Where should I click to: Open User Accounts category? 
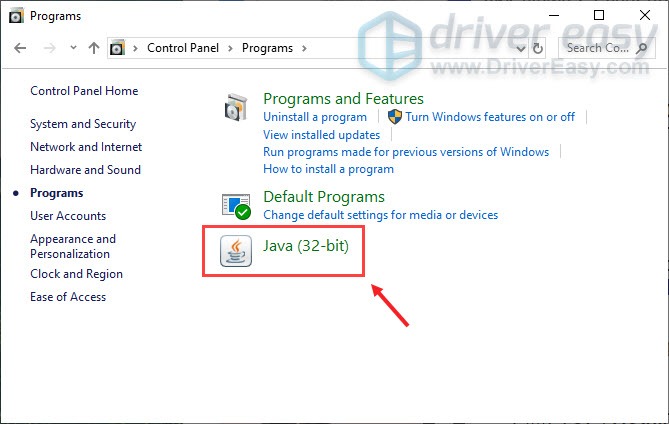68,216
